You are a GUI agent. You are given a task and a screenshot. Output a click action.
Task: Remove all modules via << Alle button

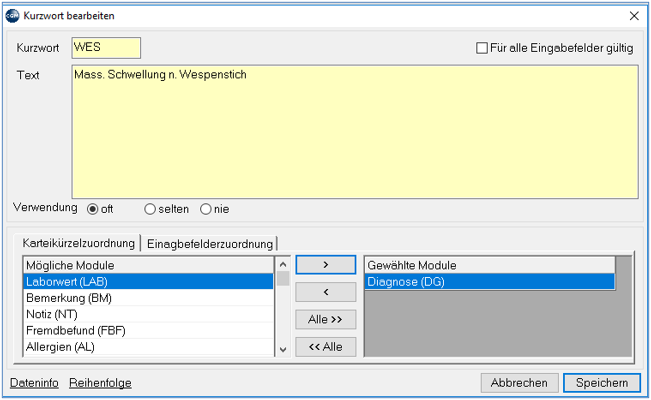pos(326,347)
